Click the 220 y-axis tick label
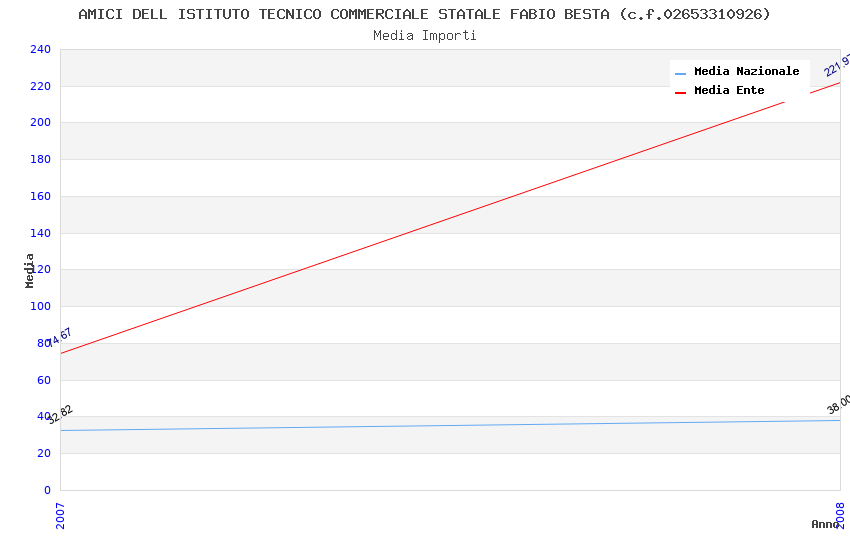The width and height of the screenshot is (850, 550). 40,86
